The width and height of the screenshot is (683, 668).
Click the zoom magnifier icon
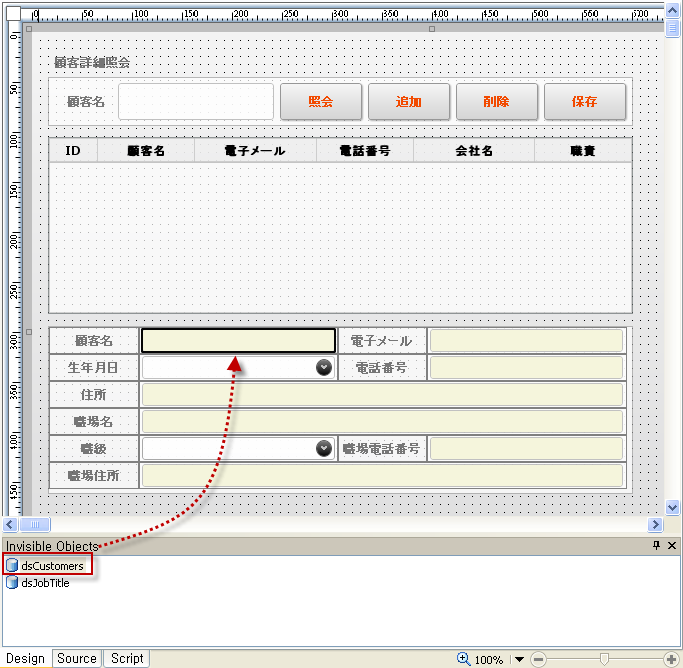coord(463,659)
